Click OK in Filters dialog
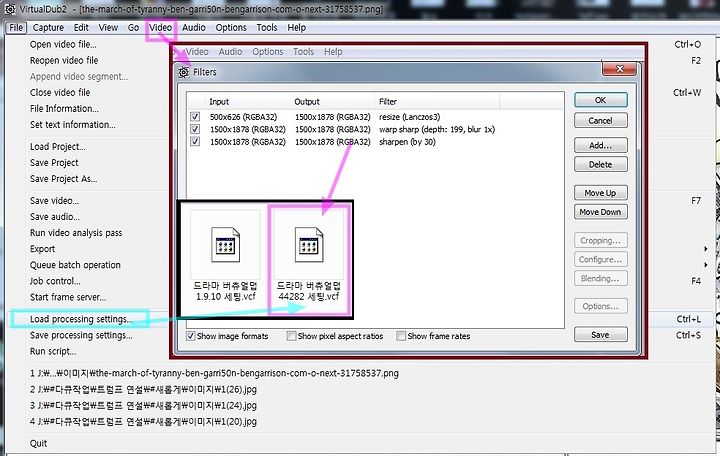 click(601, 100)
